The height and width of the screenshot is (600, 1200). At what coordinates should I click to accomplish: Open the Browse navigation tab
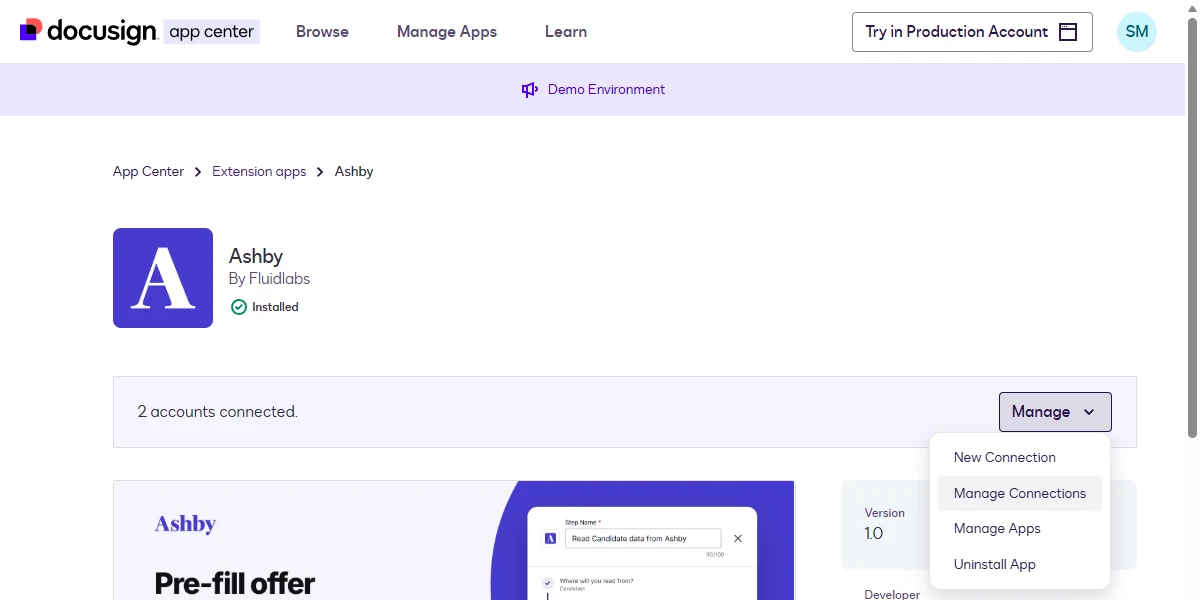322,32
